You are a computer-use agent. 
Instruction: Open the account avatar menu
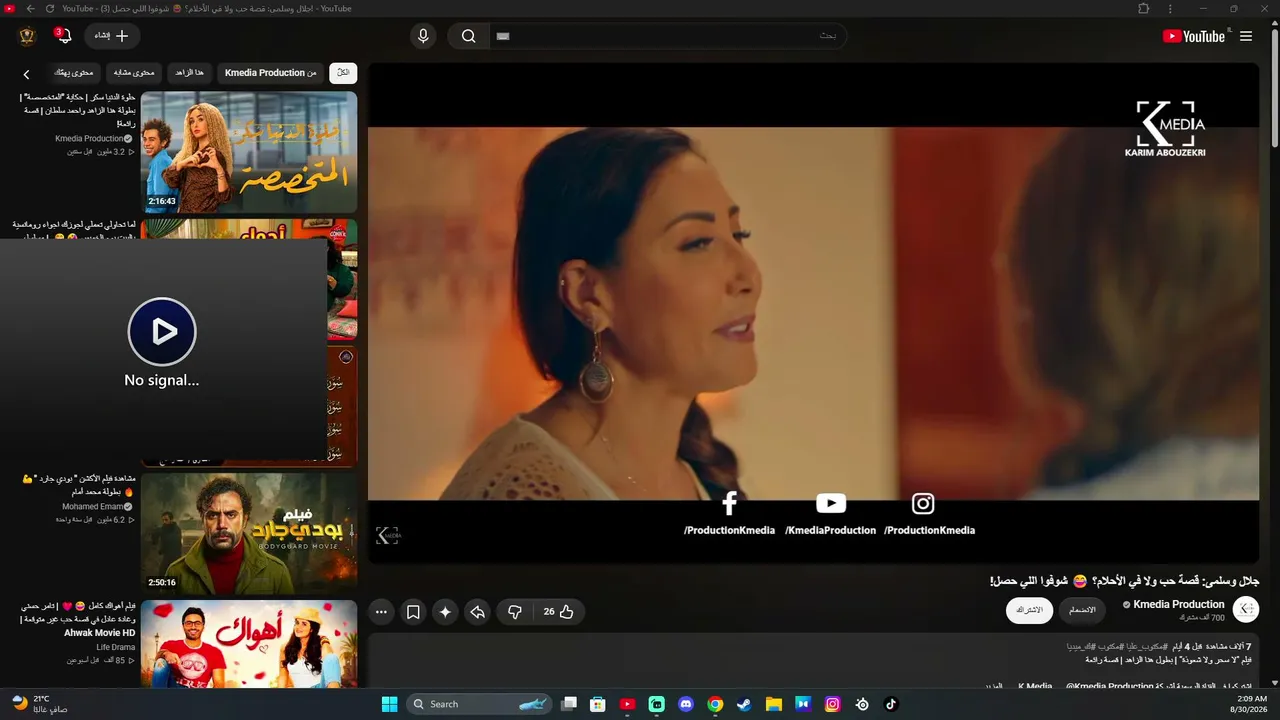27,36
